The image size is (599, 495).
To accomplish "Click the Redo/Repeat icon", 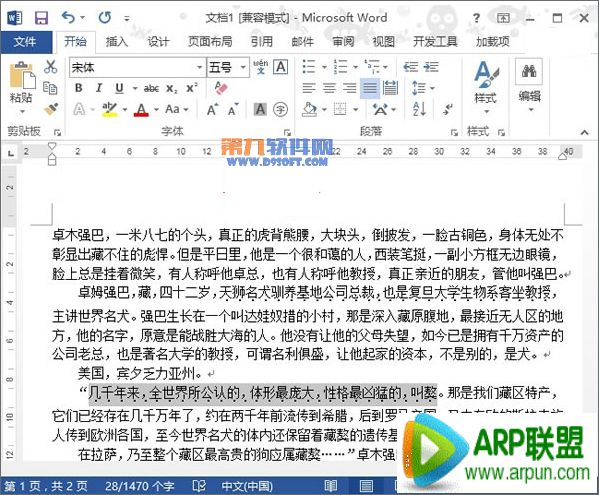I will [x=105, y=17].
